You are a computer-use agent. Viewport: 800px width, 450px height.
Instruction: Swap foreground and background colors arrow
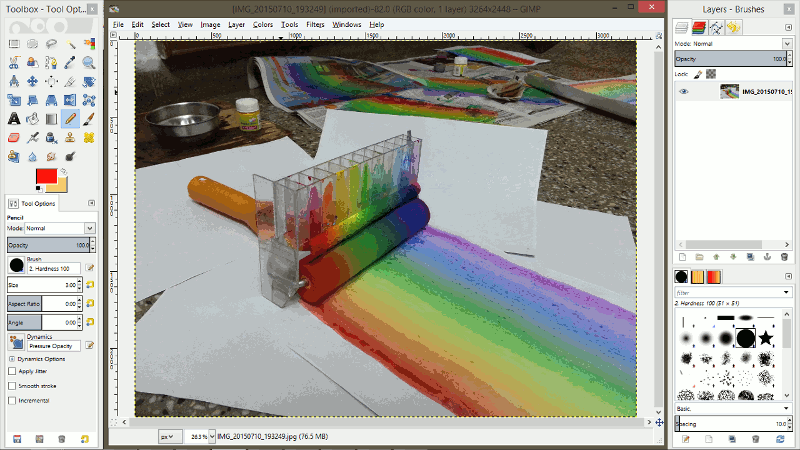point(64,171)
